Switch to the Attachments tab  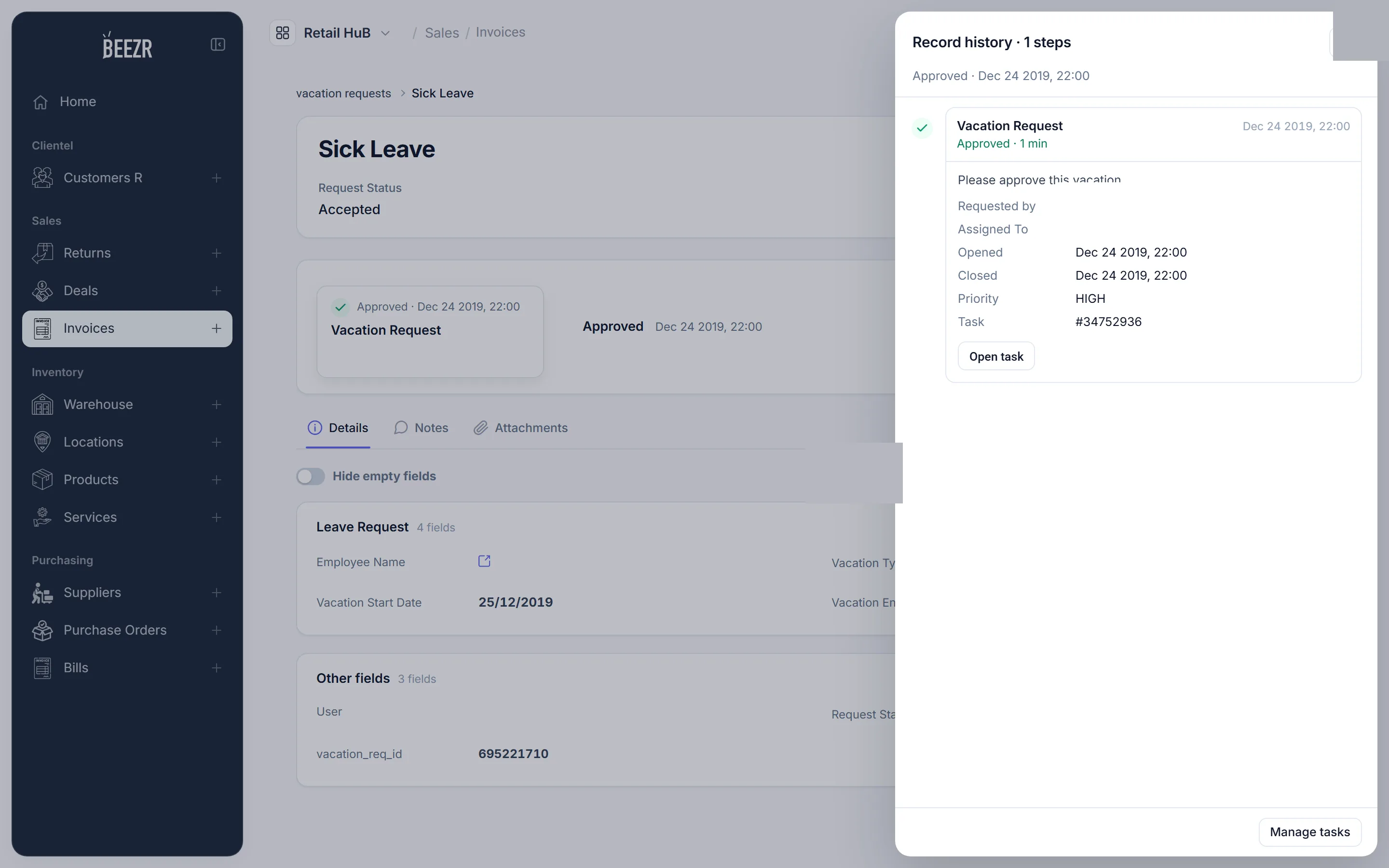tap(520, 428)
